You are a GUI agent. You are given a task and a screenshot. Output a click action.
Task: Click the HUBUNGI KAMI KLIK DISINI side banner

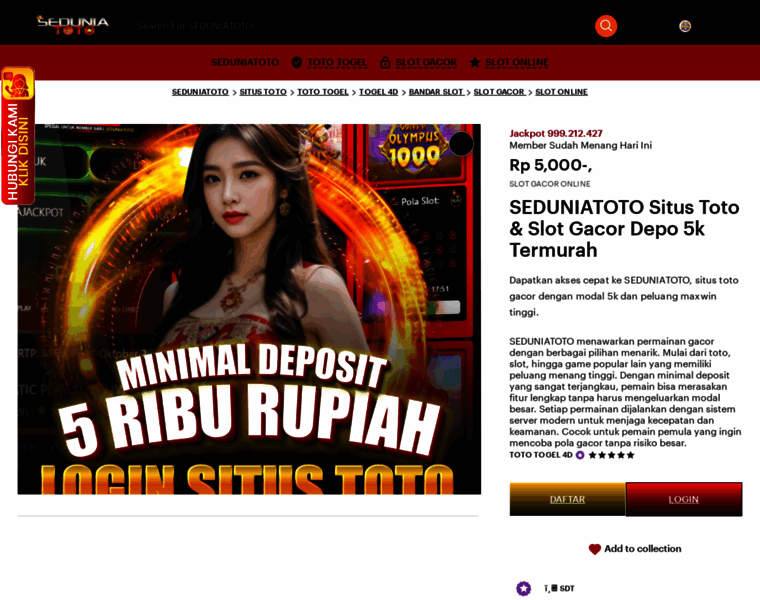point(18,136)
